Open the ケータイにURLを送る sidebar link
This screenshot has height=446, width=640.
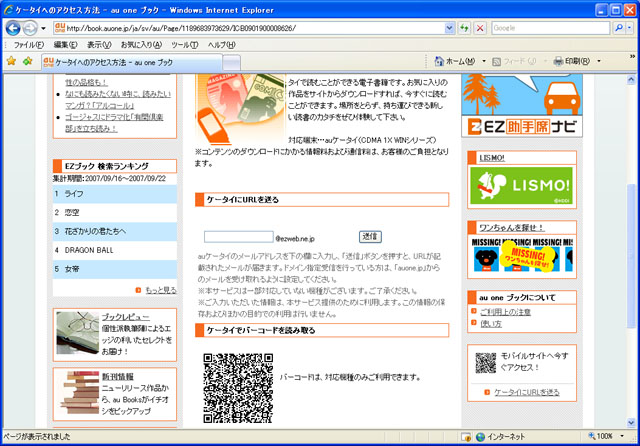(527, 392)
